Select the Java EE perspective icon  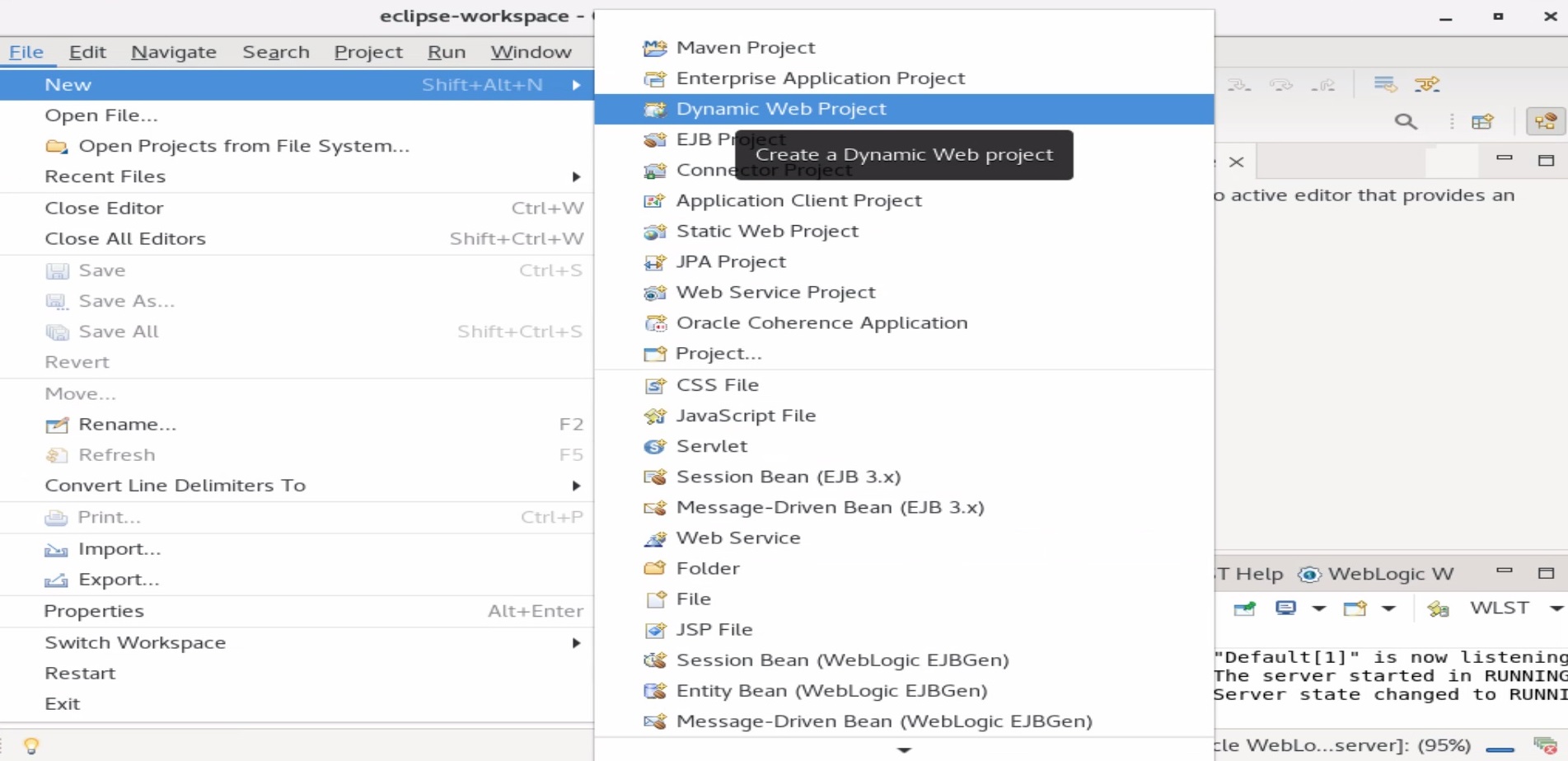[1545, 122]
